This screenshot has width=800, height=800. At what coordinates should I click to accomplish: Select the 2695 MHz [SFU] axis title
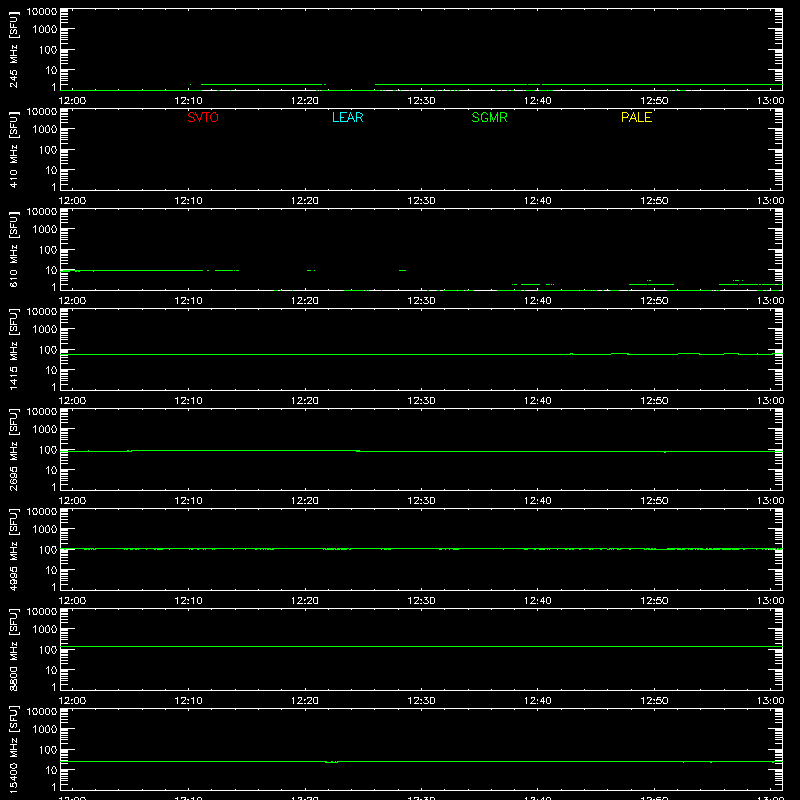13,449
